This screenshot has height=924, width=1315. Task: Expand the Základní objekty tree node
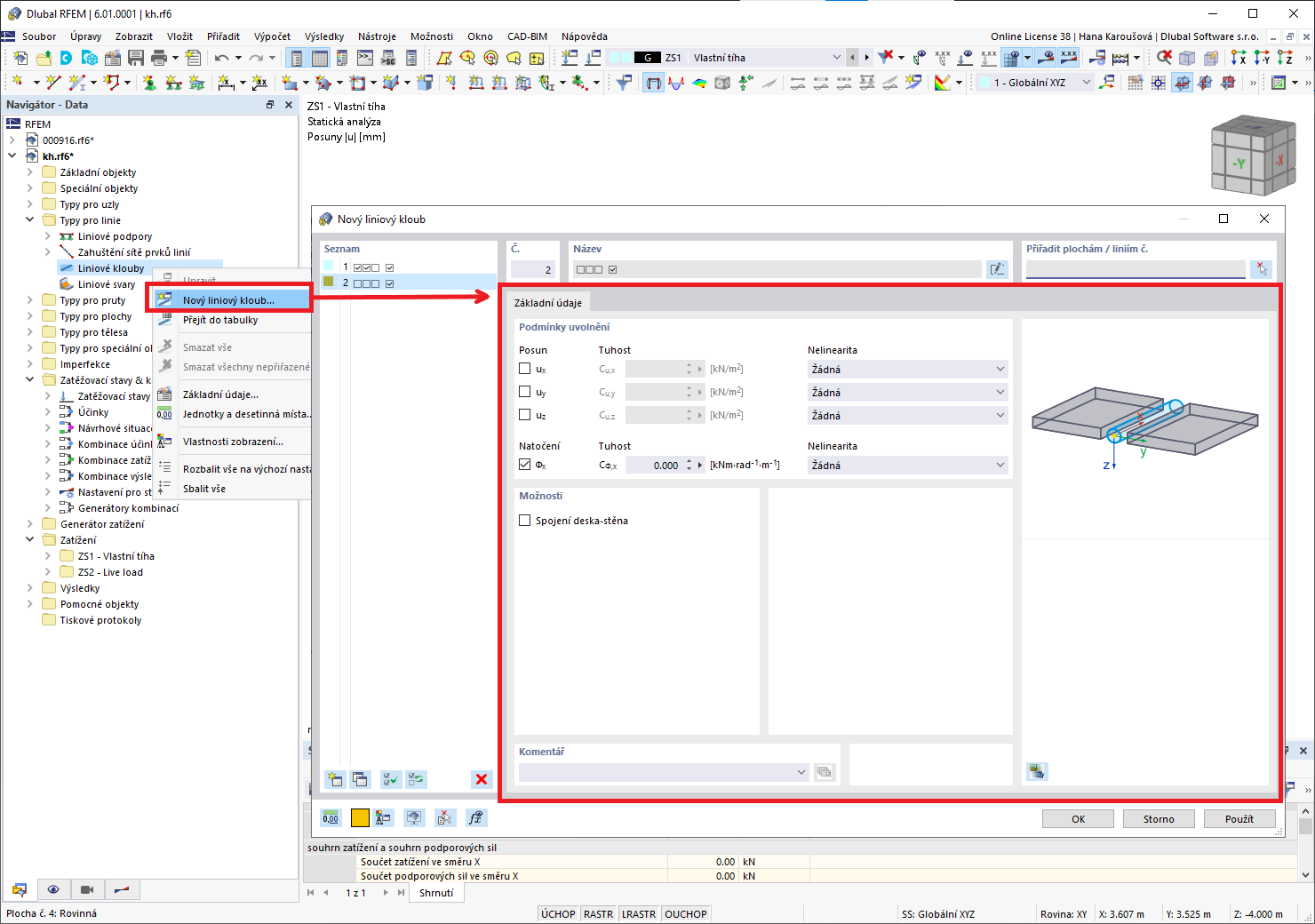point(29,172)
